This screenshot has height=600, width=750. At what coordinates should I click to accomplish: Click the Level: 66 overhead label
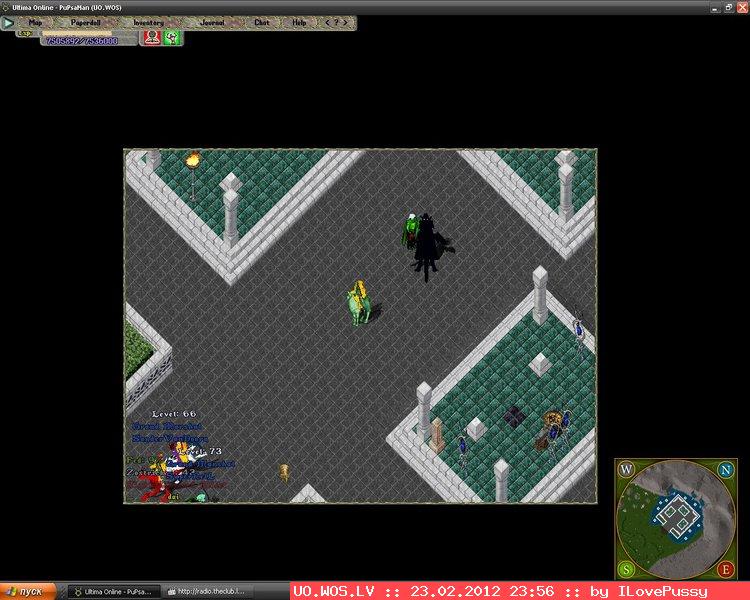point(174,414)
